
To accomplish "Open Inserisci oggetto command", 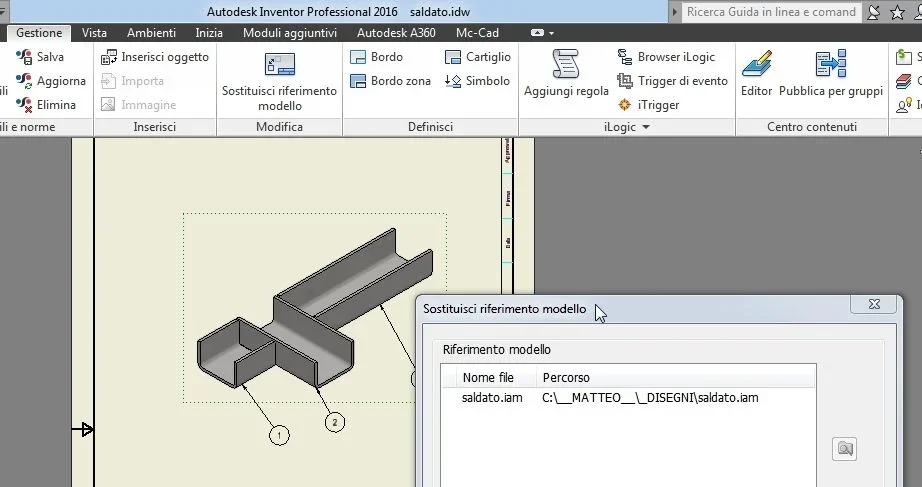I will click(155, 57).
